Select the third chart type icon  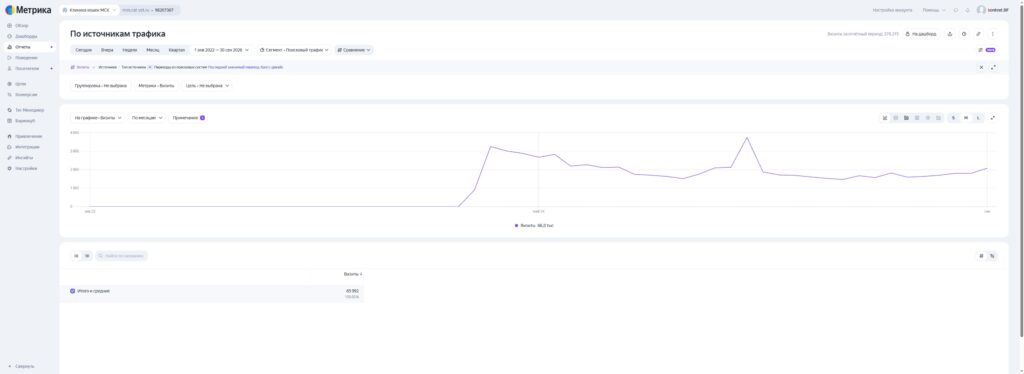click(906, 117)
